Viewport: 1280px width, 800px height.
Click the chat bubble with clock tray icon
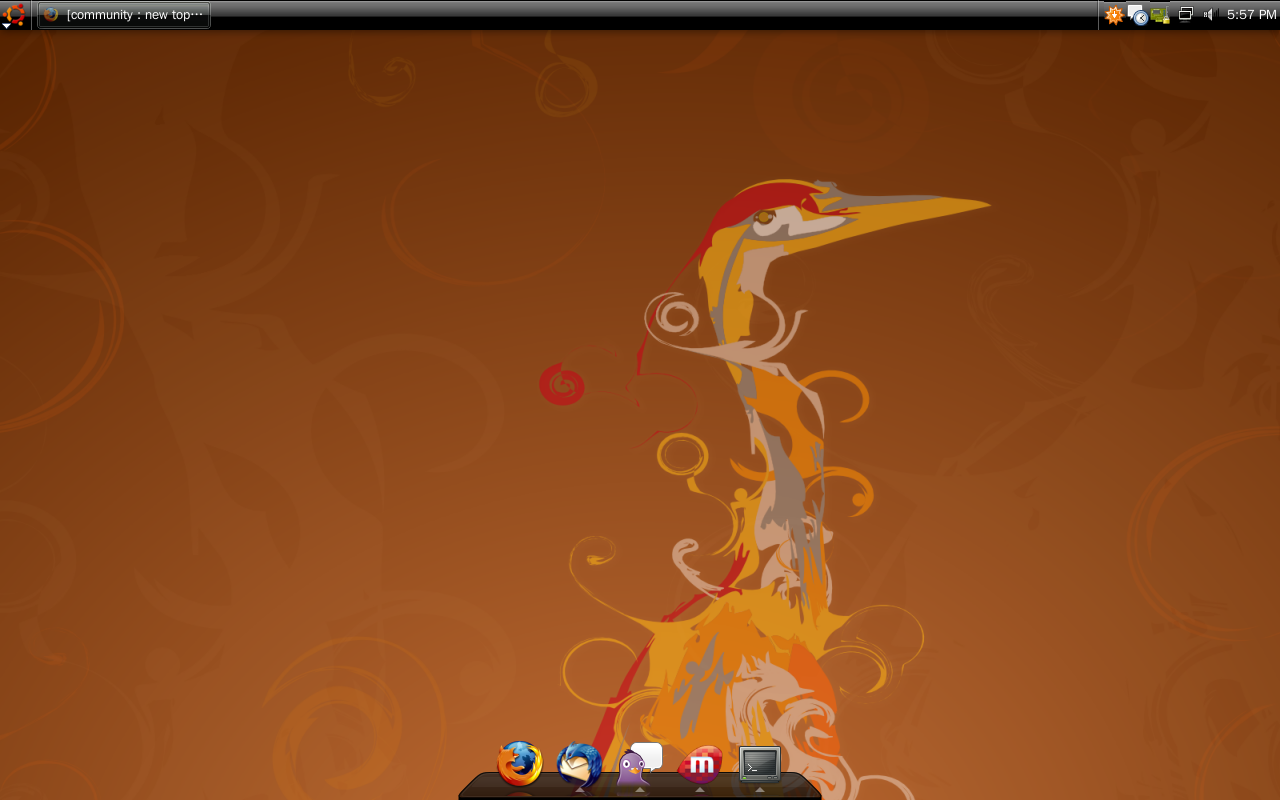1137,15
